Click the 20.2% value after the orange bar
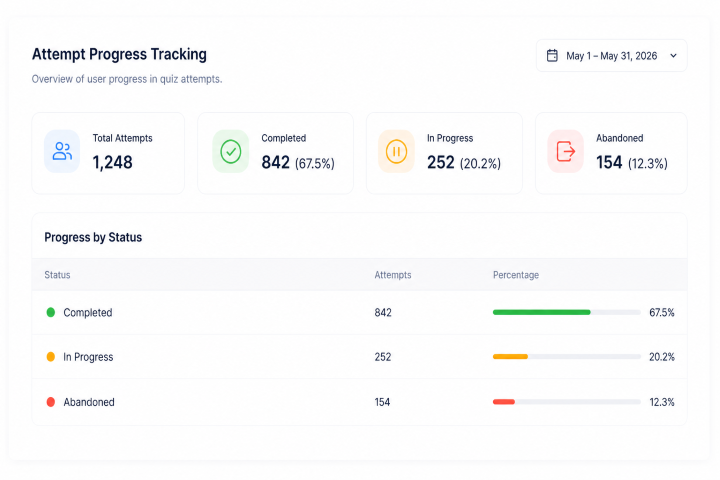Viewport: 720px width, 480px height. [662, 357]
